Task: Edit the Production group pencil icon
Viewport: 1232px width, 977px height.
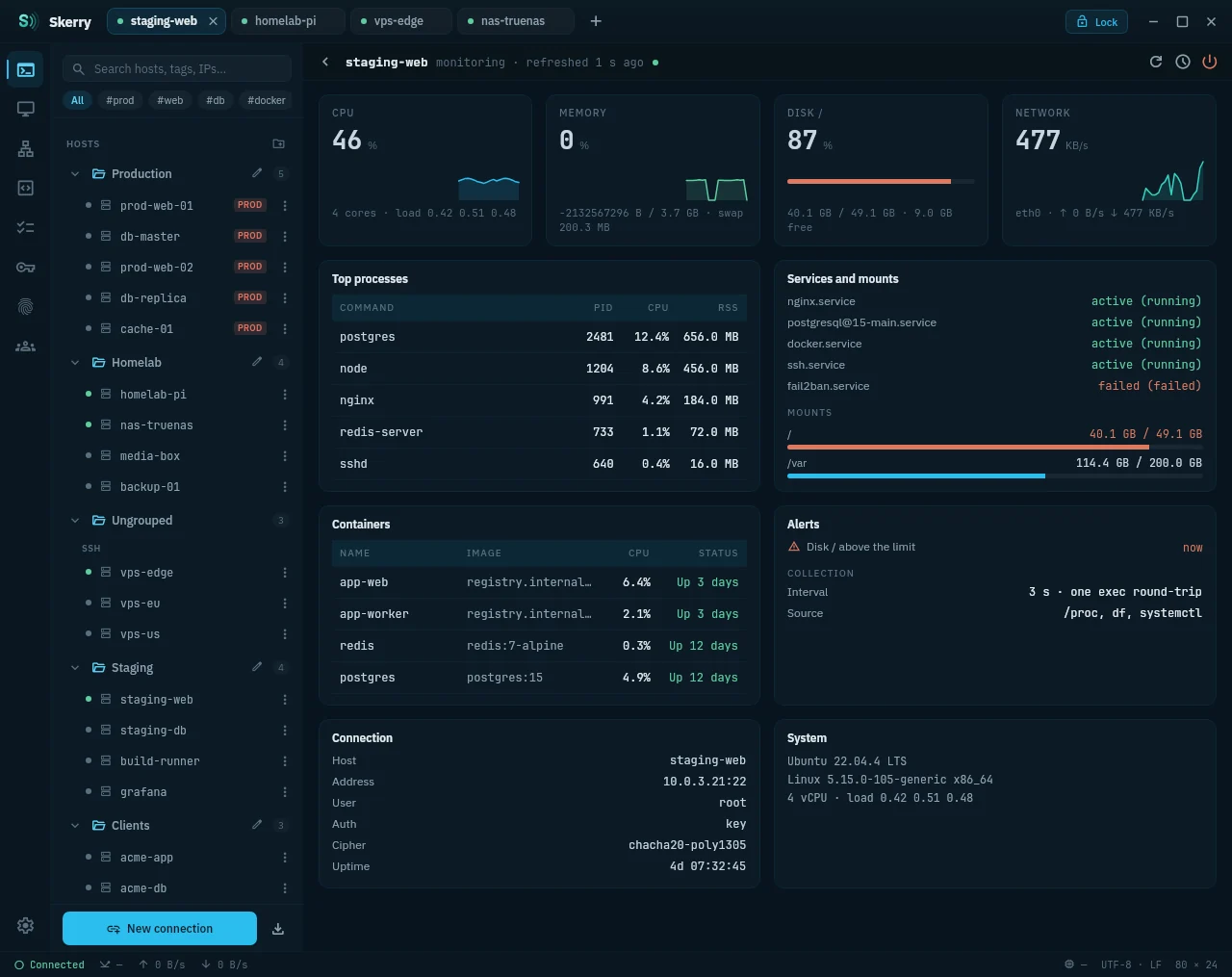Action: tap(257, 173)
